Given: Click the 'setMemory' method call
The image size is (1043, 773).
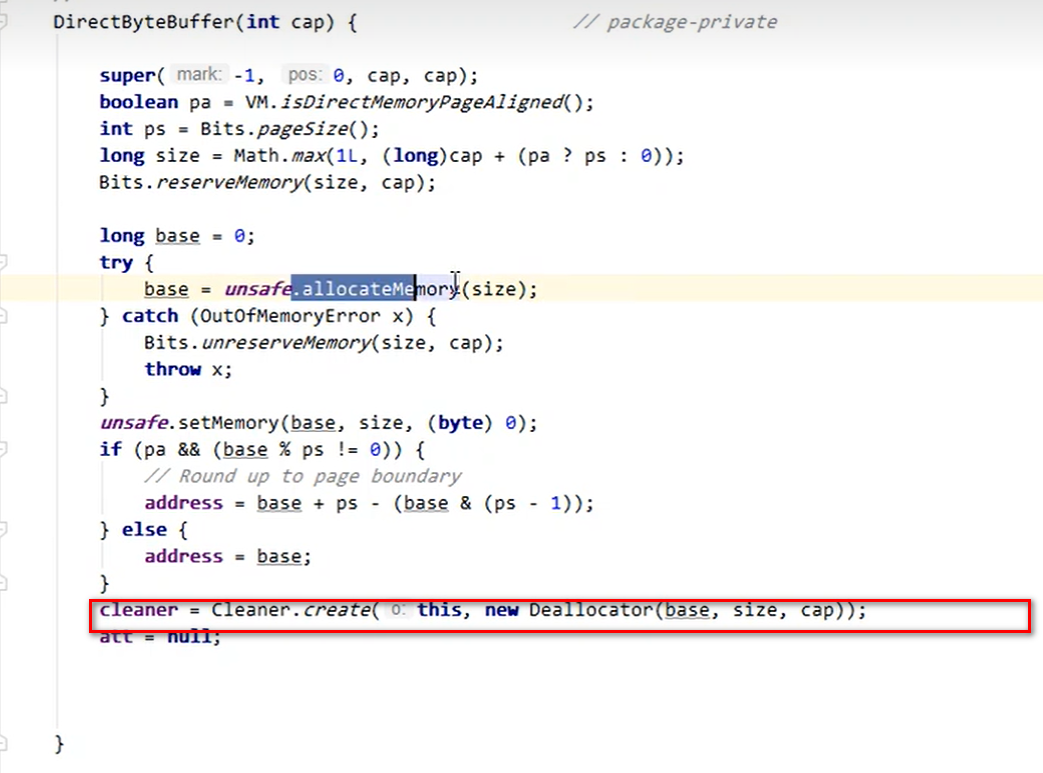Looking at the screenshot, I should pyautogui.click(x=229, y=423).
